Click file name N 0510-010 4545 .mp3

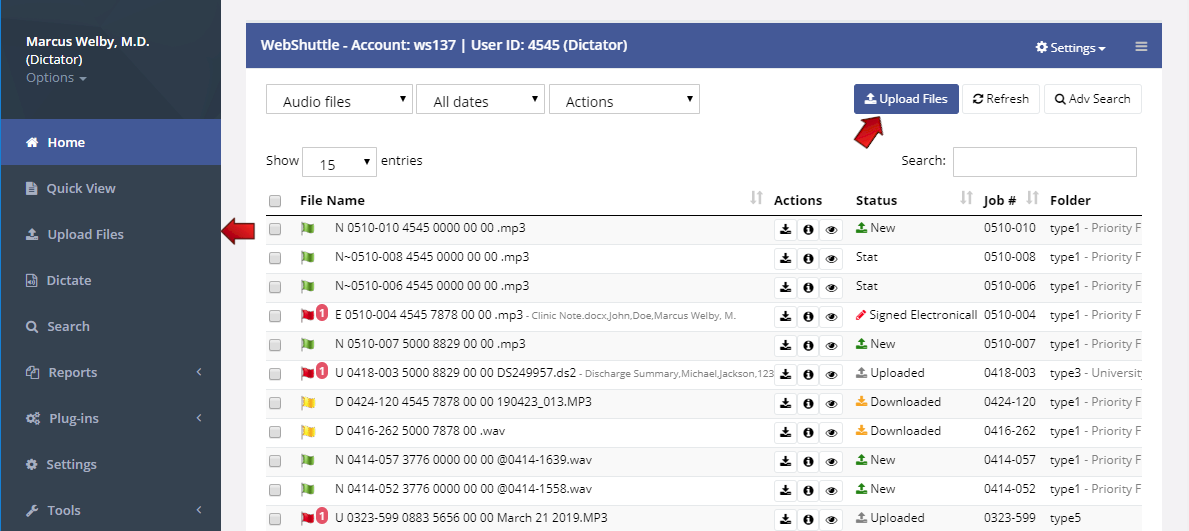click(x=430, y=228)
